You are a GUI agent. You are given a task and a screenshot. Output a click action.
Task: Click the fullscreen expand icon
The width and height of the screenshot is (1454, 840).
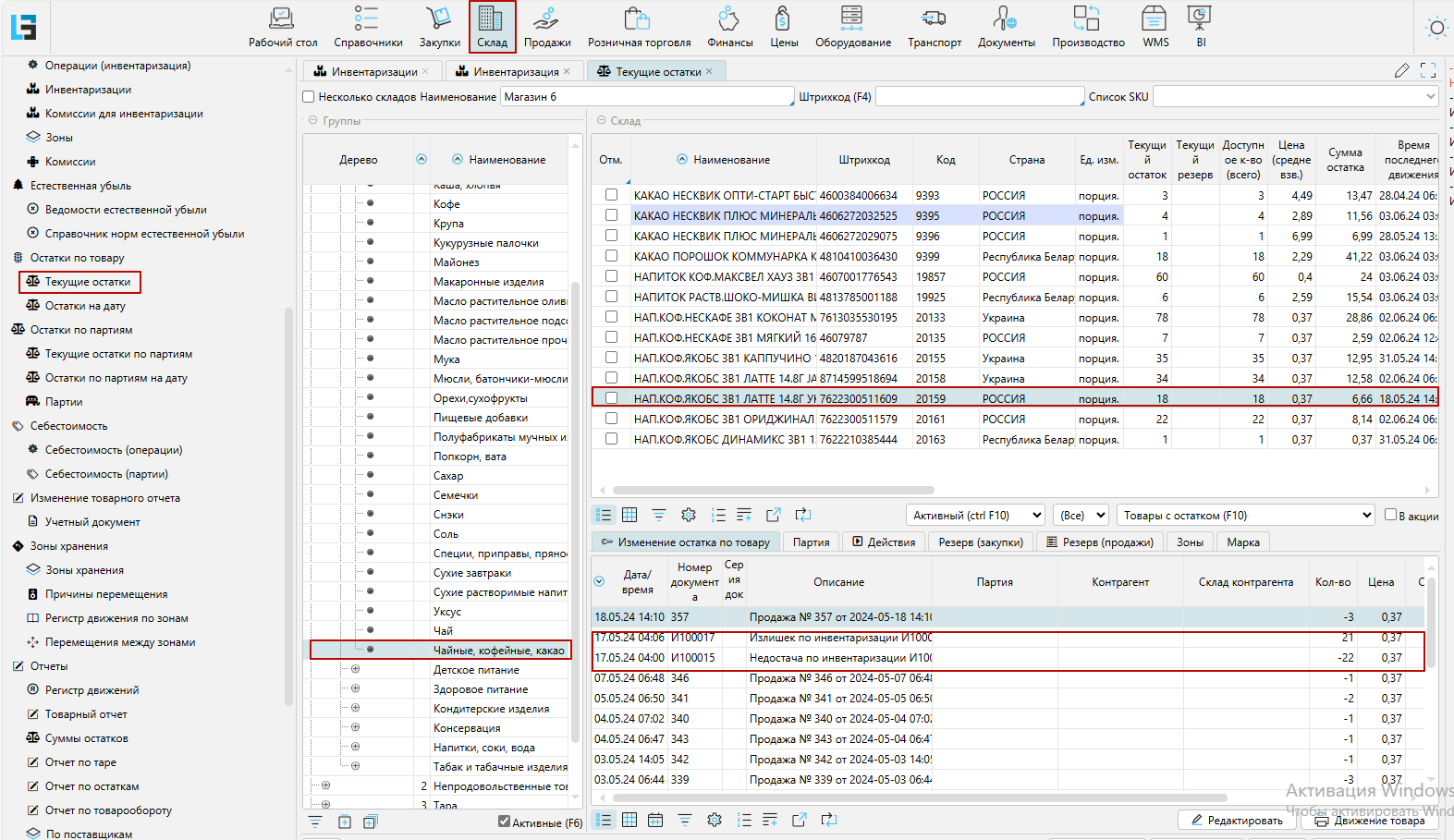pyautogui.click(x=1428, y=71)
